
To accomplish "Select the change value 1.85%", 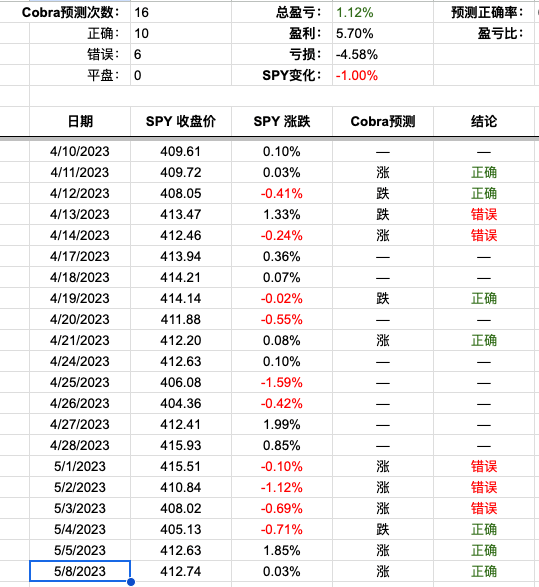I will (282, 550).
